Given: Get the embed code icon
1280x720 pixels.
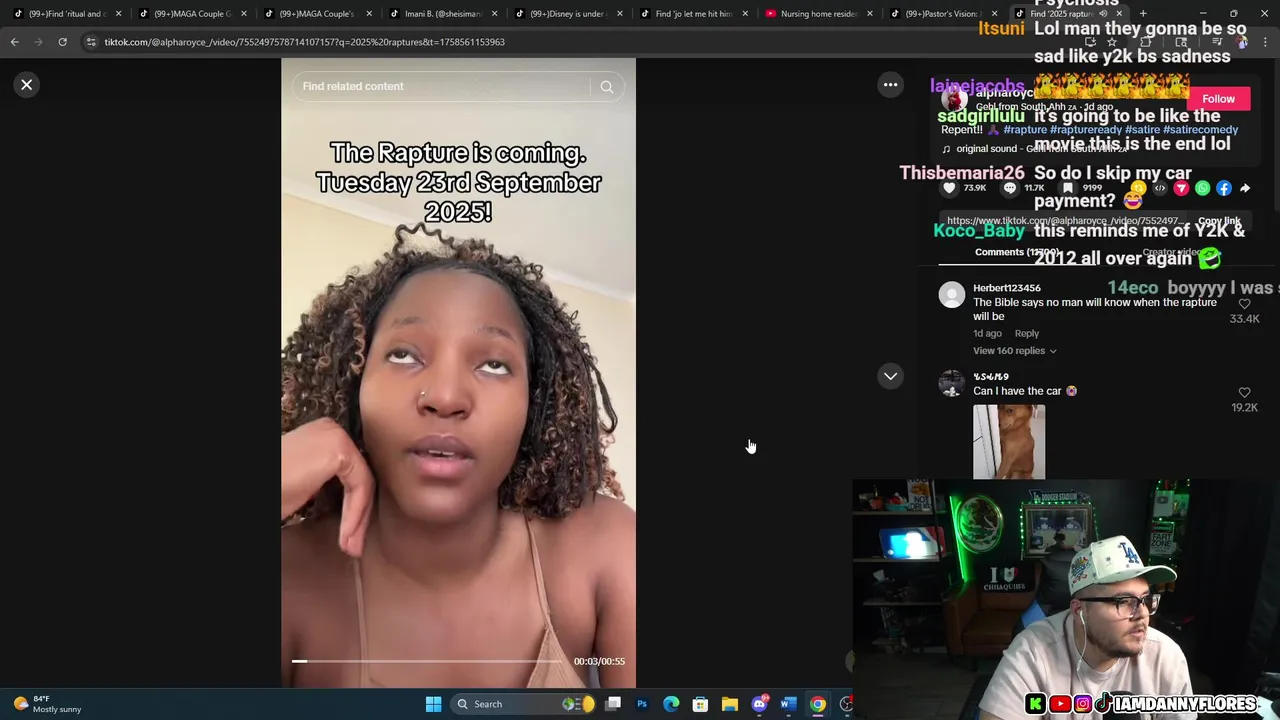Looking at the screenshot, I should (x=1160, y=188).
